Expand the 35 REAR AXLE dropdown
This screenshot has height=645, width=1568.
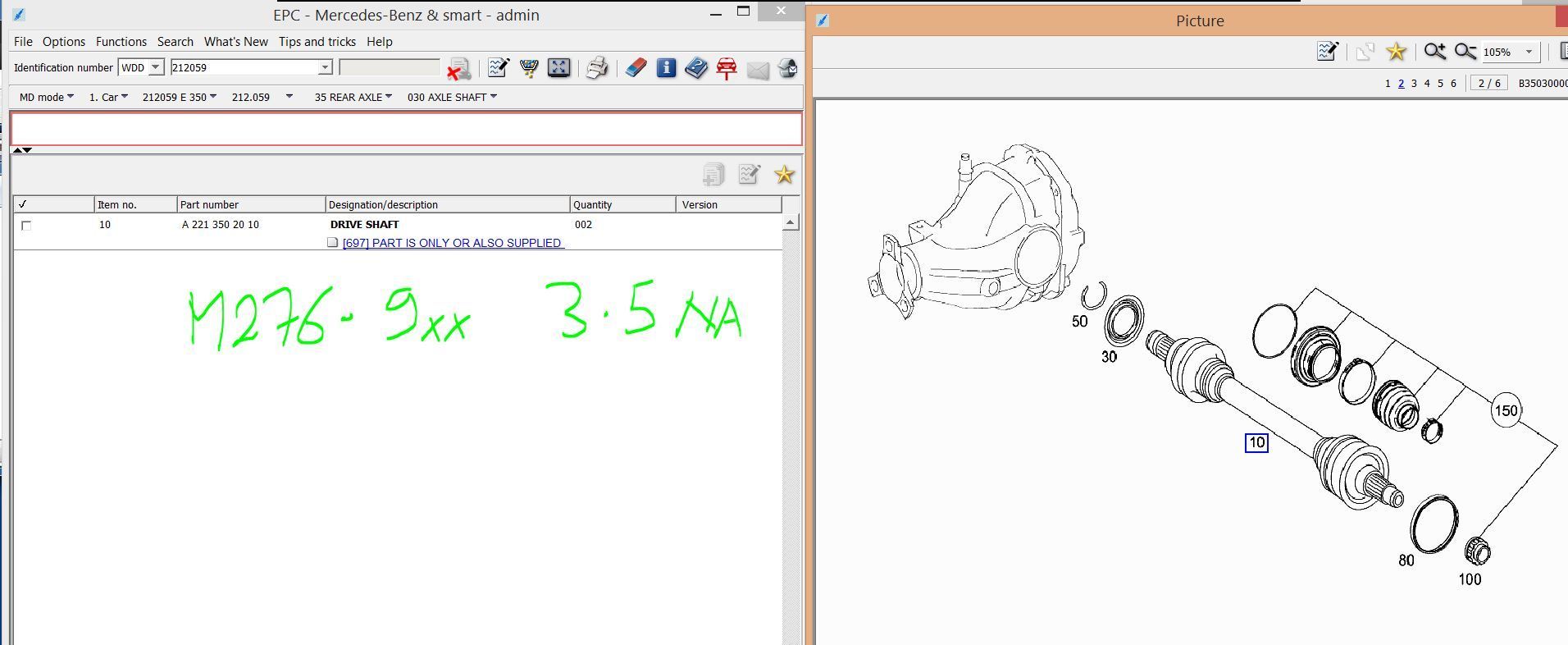pyautogui.click(x=353, y=97)
